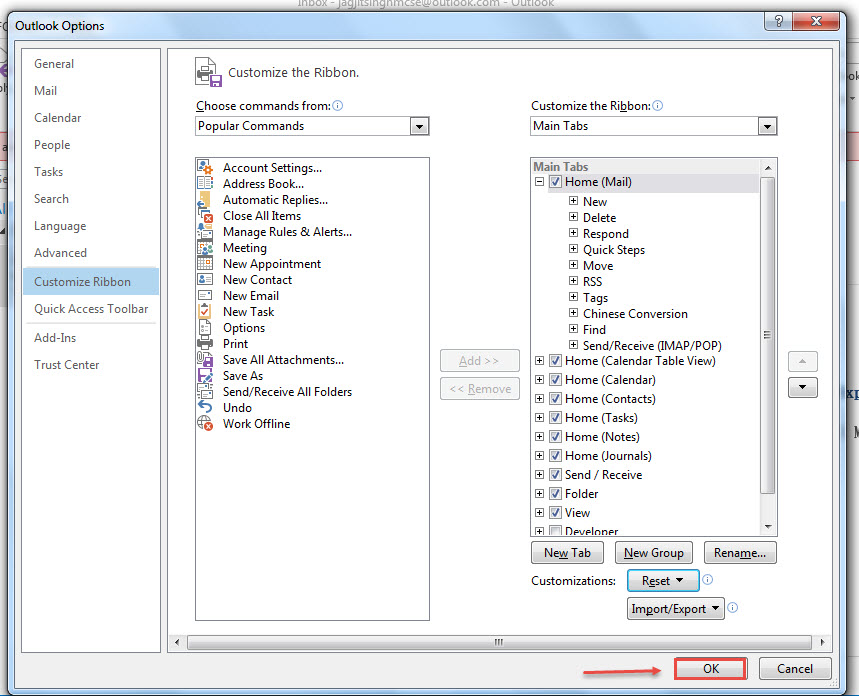The image size is (859, 696).
Task: Click the Main Tabs list vertical scrollbar
Action: point(768,335)
